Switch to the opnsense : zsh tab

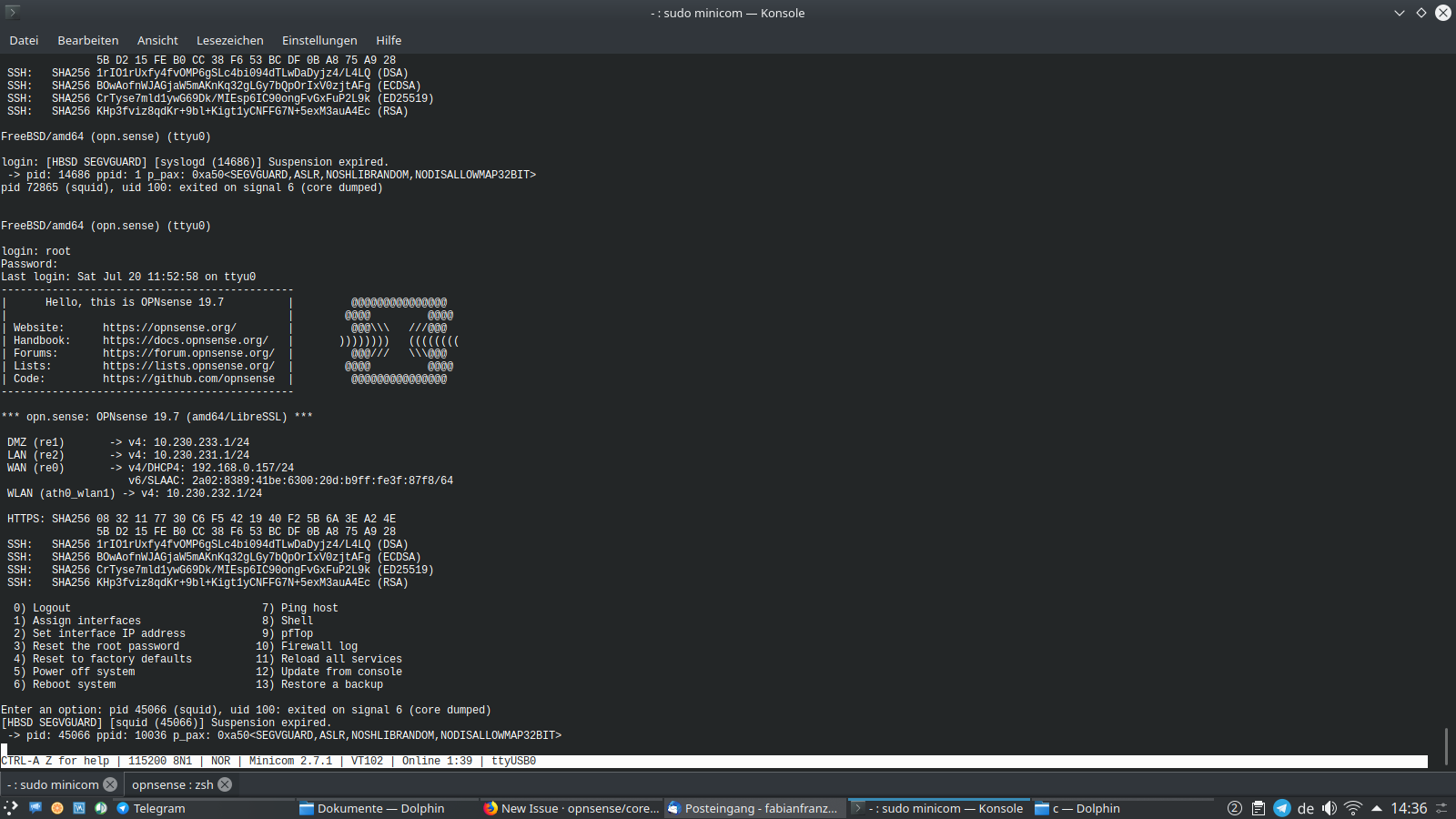click(173, 784)
